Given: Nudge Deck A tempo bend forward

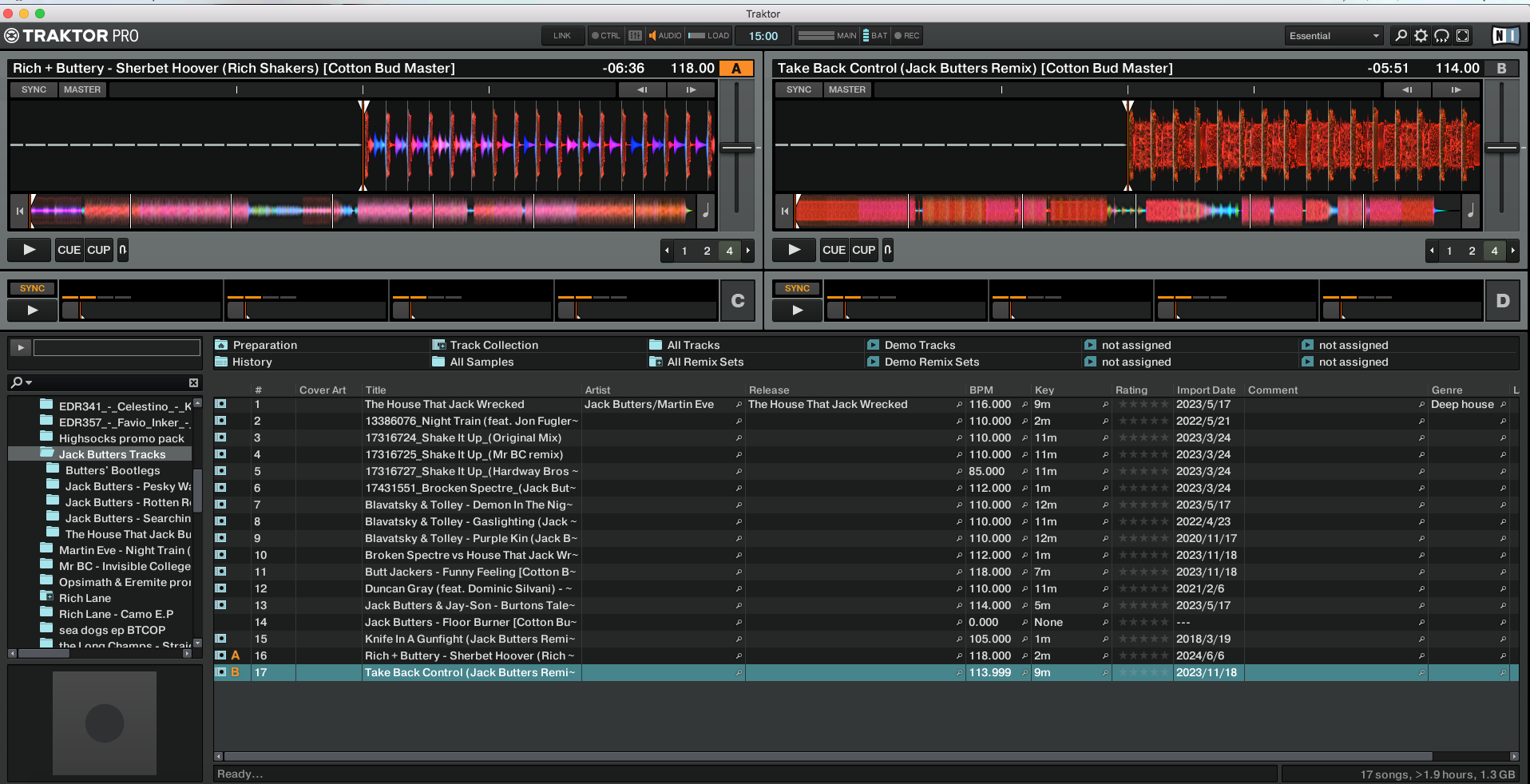Looking at the screenshot, I should tap(691, 89).
